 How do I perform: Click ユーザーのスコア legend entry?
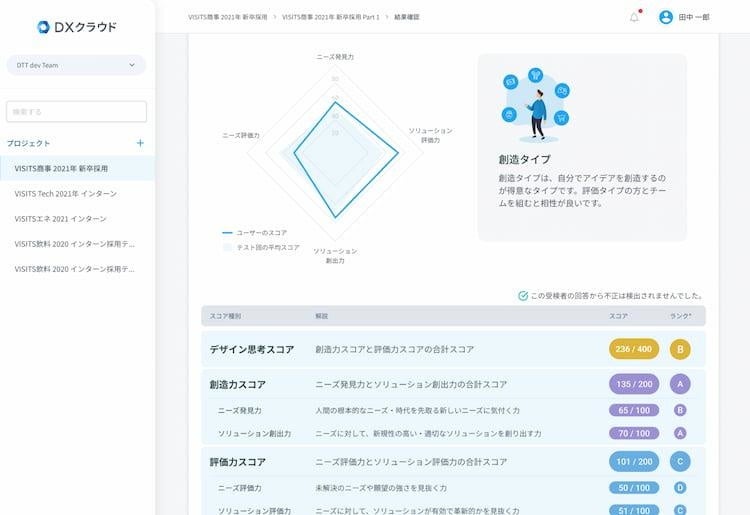[x=255, y=233]
